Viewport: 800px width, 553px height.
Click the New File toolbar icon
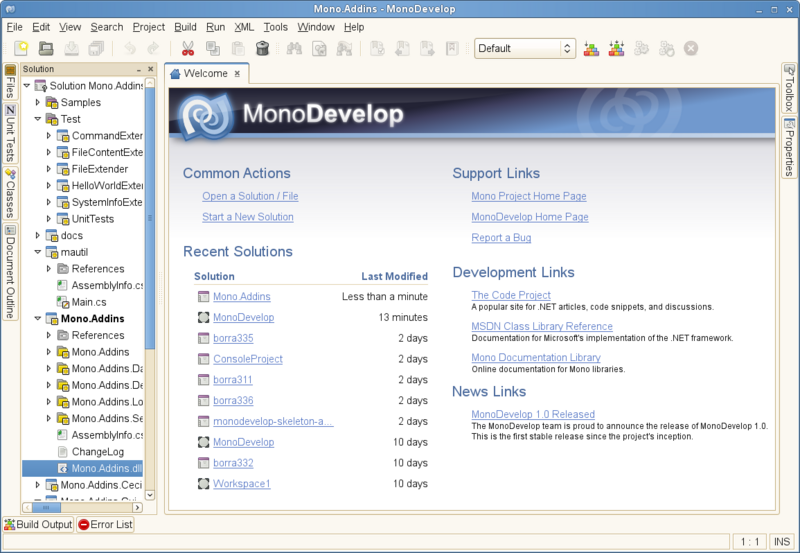[x=21, y=48]
